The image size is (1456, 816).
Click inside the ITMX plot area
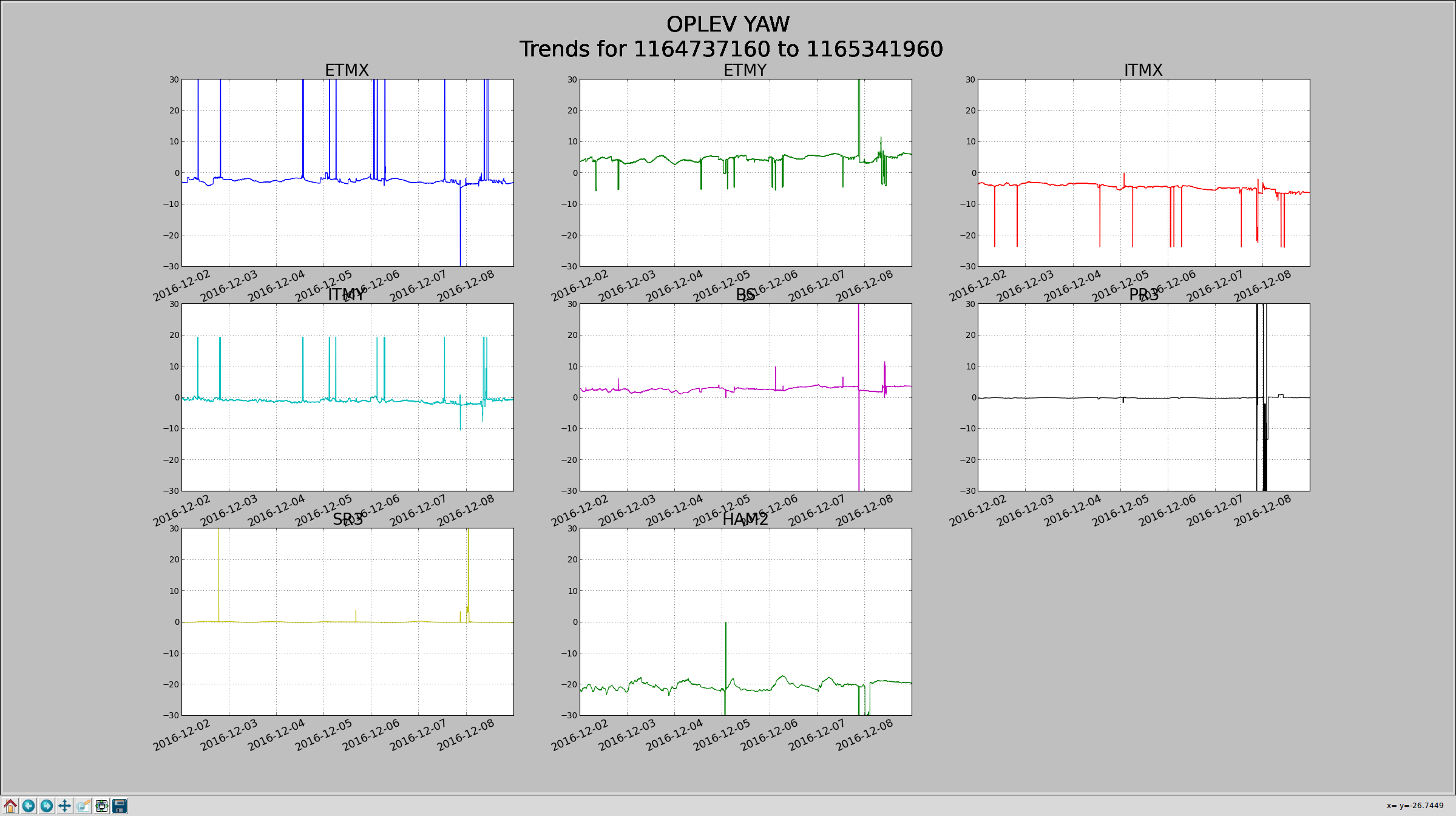tap(1143, 173)
